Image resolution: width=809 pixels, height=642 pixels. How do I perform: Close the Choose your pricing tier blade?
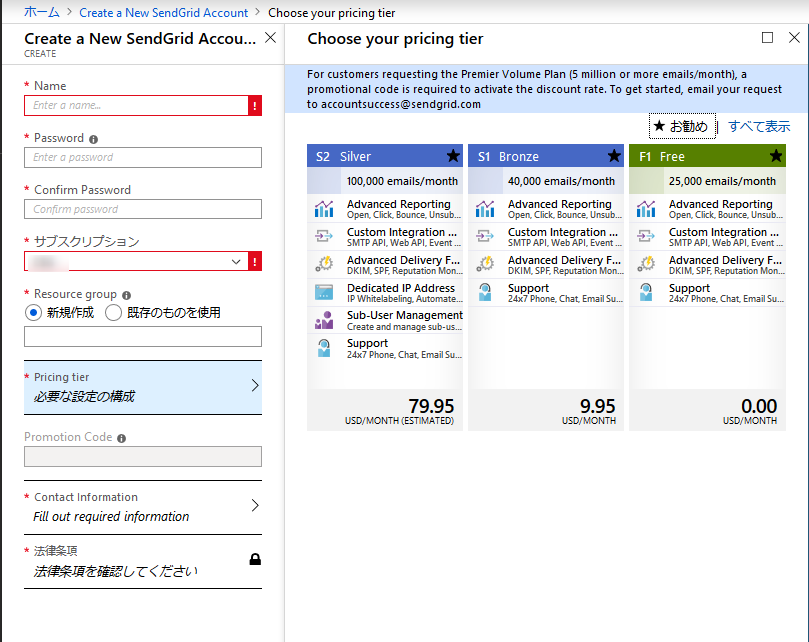coord(795,38)
